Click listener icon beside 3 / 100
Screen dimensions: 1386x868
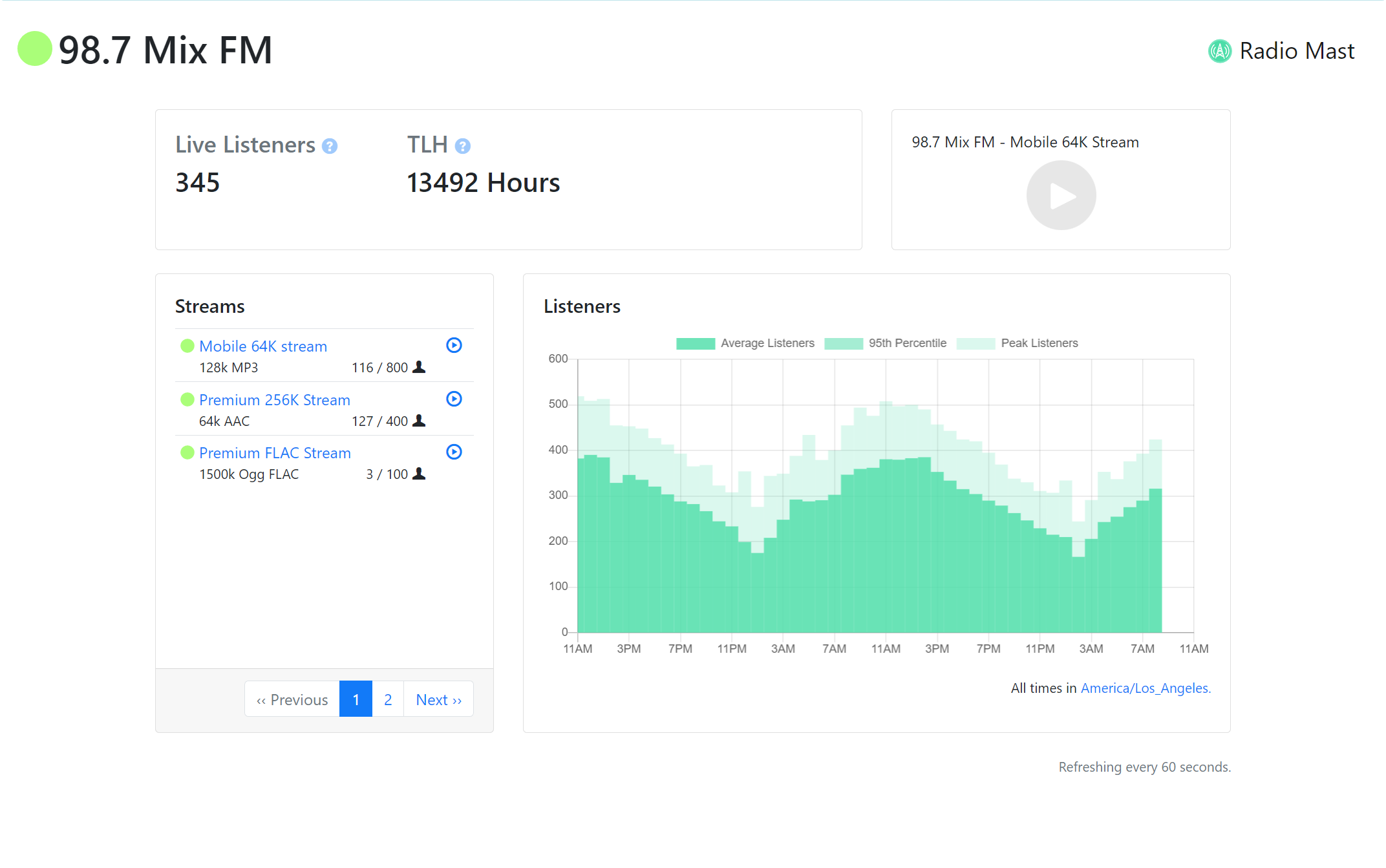coord(419,474)
